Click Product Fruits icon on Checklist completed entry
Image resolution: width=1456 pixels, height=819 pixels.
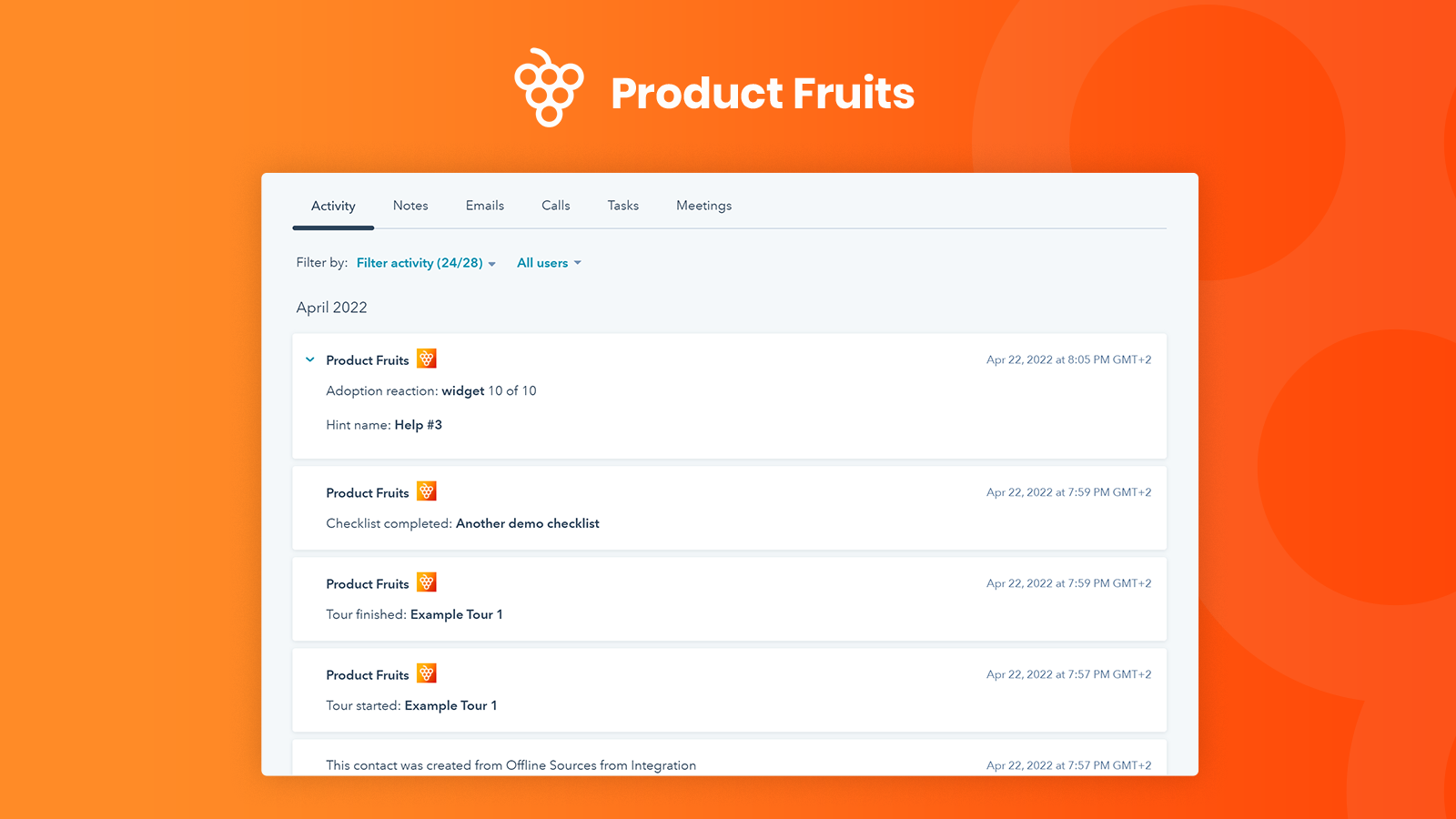(x=427, y=491)
